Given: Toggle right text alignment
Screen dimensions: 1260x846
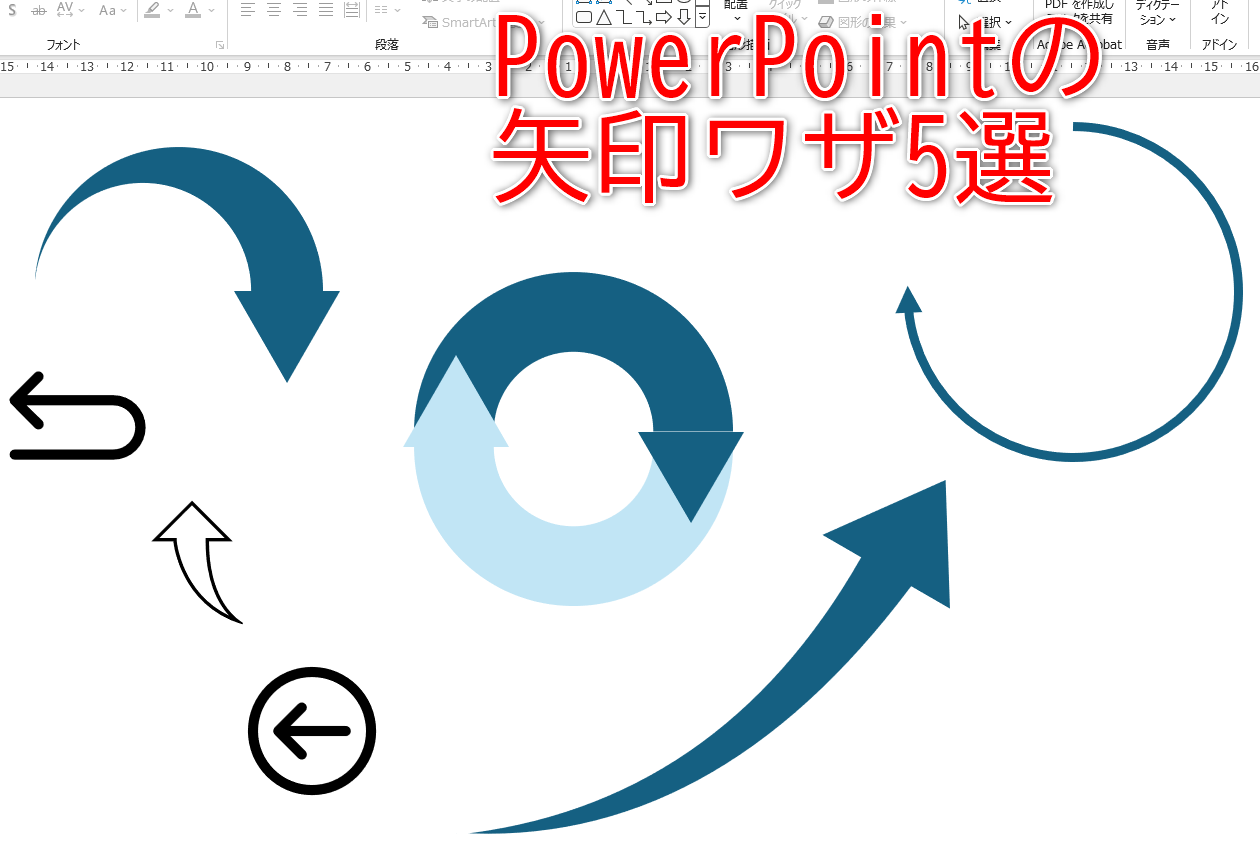Looking at the screenshot, I should pyautogui.click(x=302, y=10).
